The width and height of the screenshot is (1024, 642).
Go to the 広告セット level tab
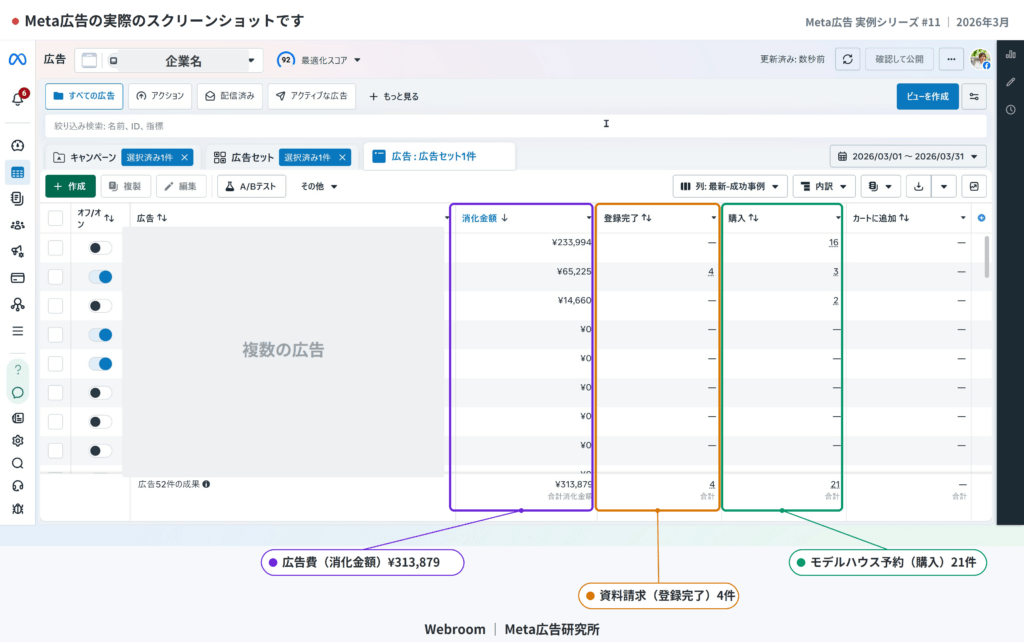tap(244, 157)
